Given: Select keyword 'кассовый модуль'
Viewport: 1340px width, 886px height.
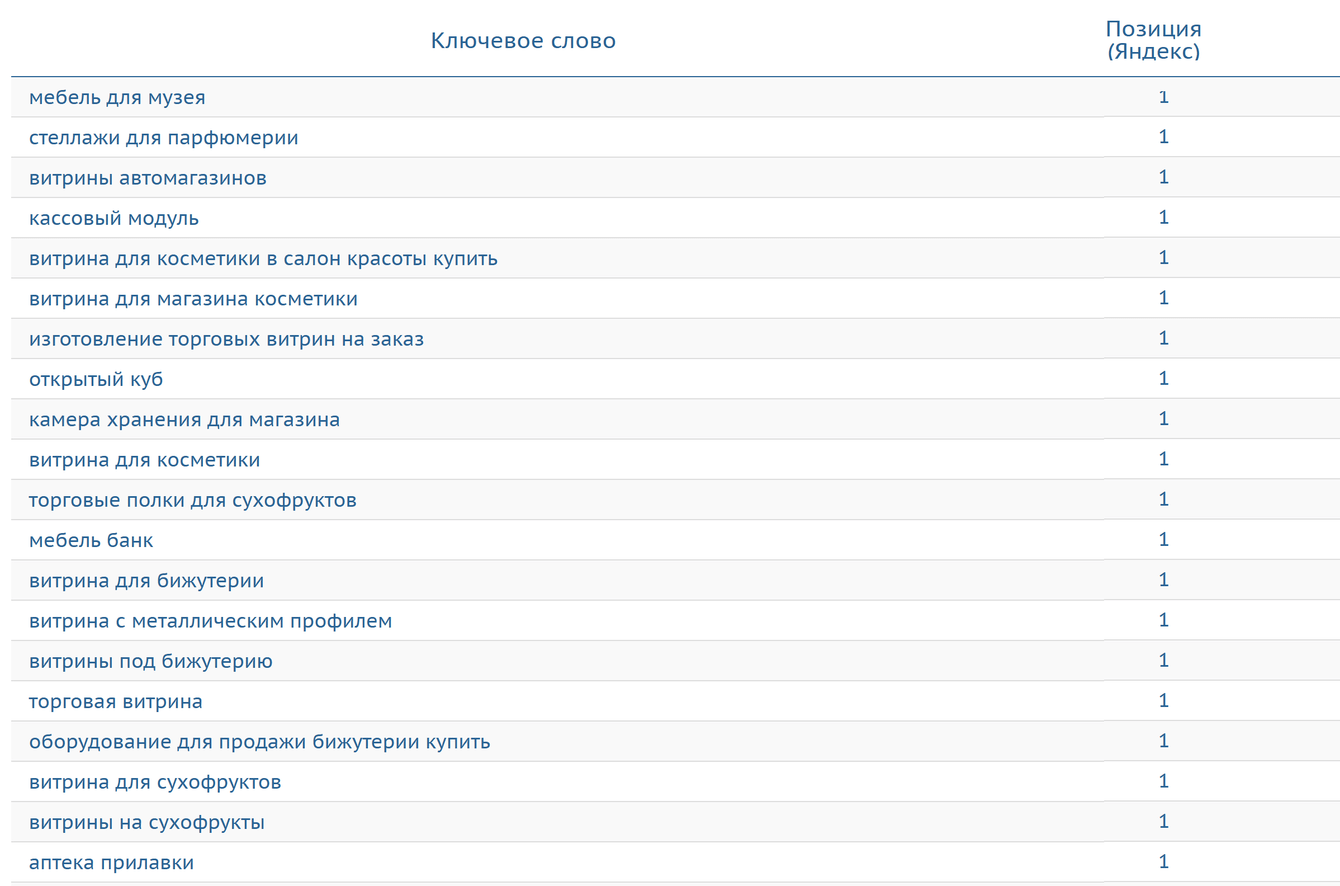Looking at the screenshot, I should click(x=114, y=218).
